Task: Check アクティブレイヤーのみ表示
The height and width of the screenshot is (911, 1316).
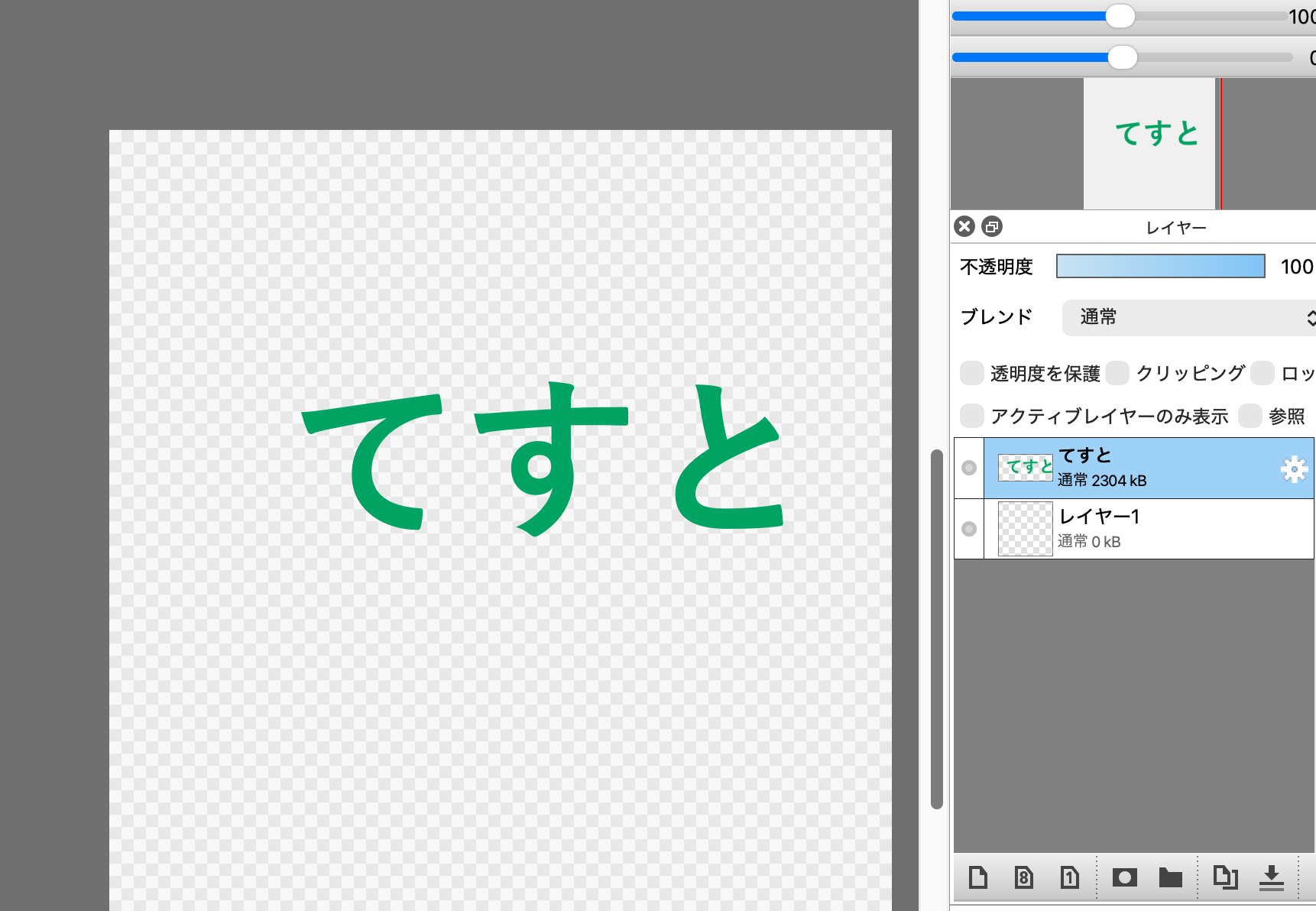Action: [x=971, y=415]
